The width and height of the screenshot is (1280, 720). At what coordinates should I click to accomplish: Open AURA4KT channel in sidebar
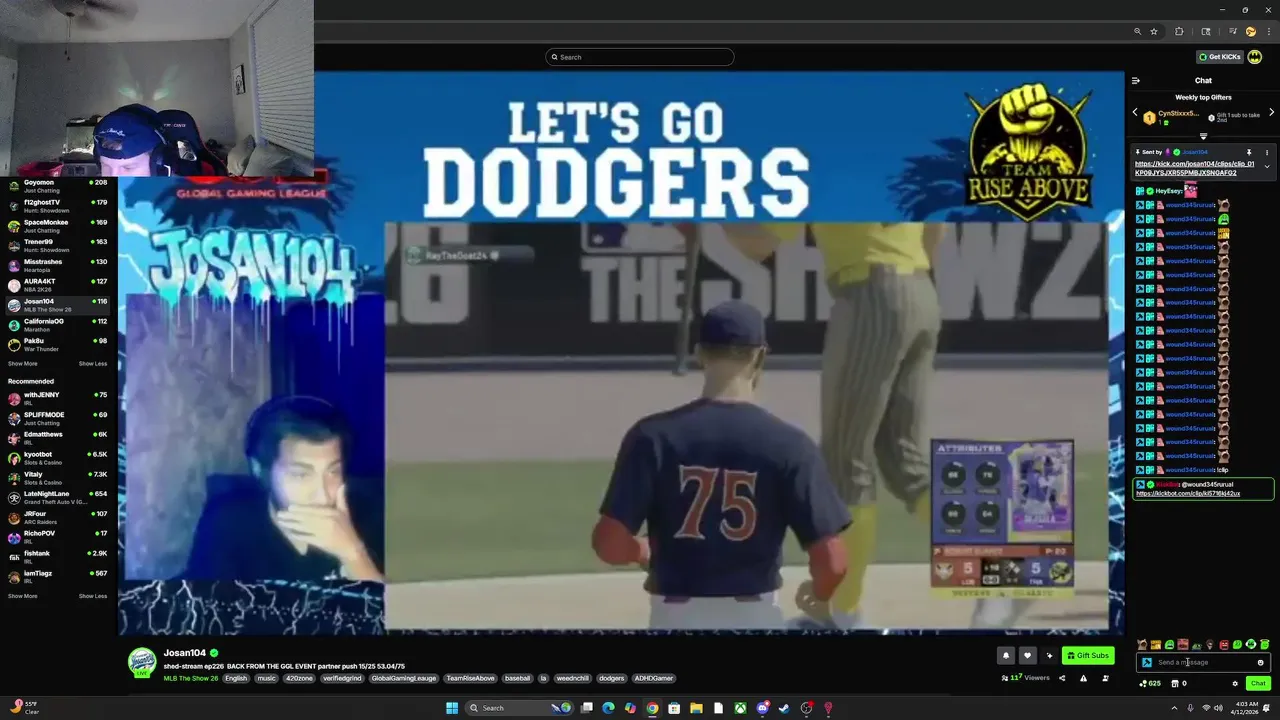(57, 285)
